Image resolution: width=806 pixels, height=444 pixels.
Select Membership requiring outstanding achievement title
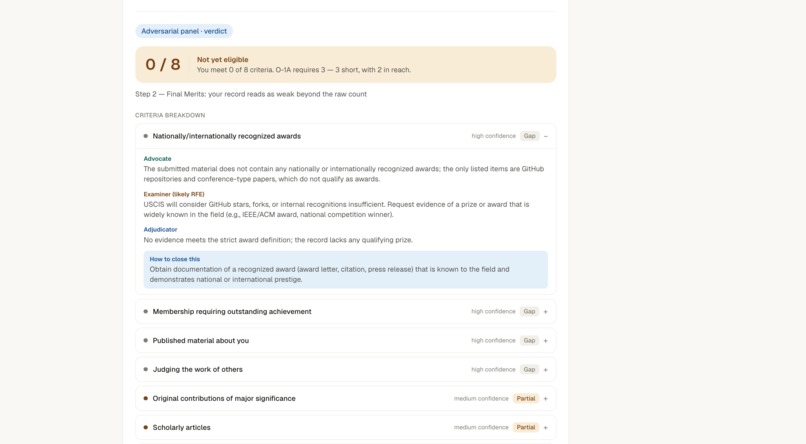pyautogui.click(x=232, y=311)
